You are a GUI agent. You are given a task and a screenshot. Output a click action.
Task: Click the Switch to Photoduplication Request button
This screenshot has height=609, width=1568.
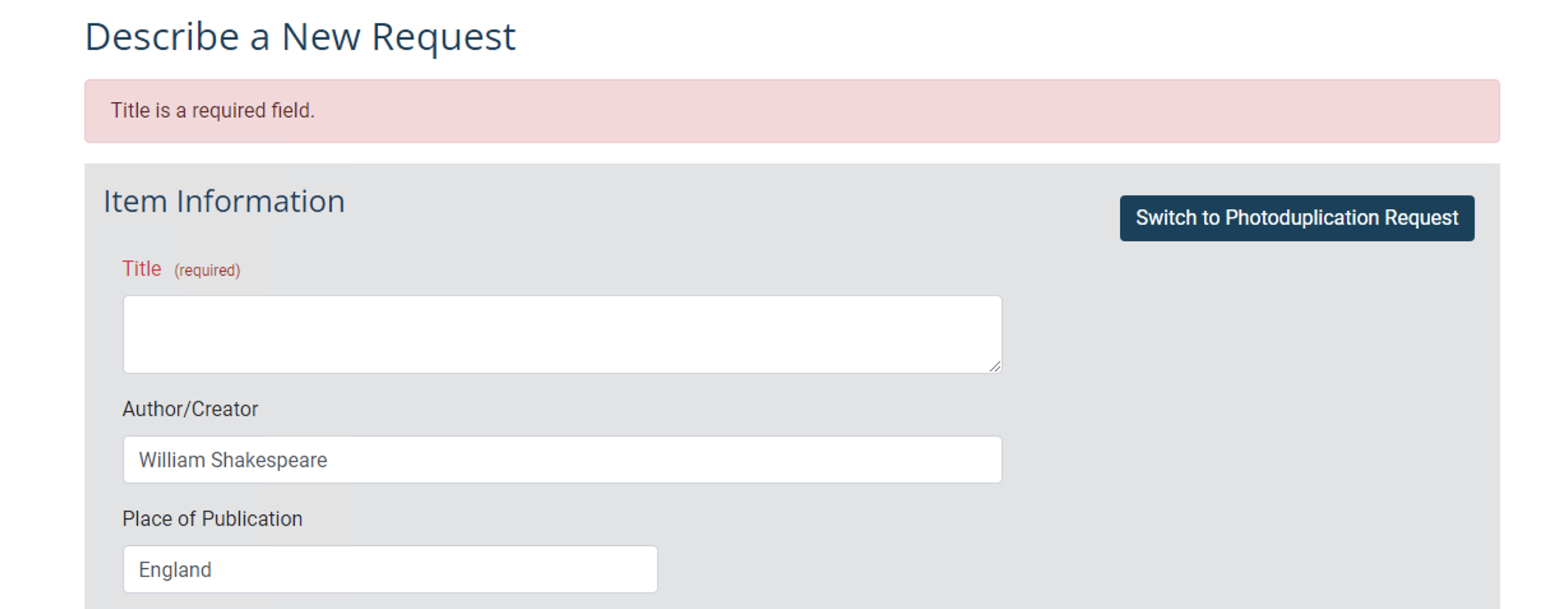(1296, 218)
